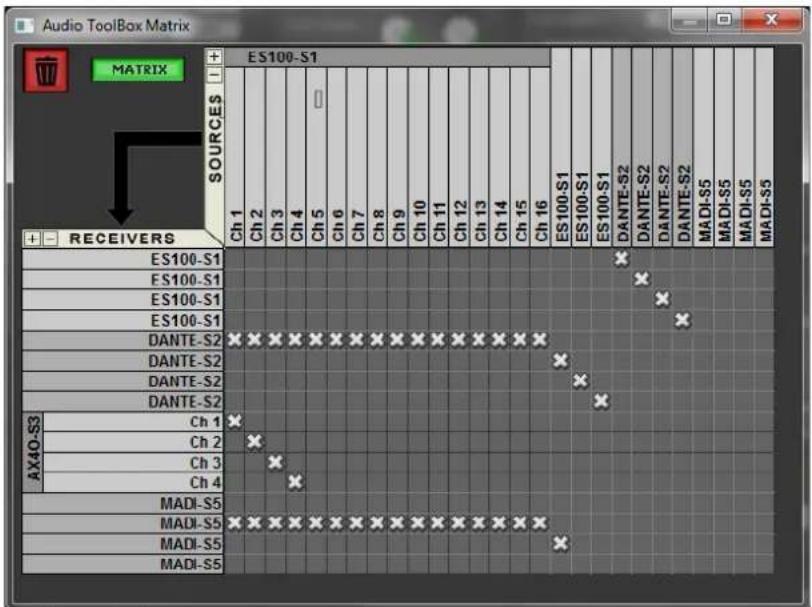
Task: Select the Ch 11 source column header
Action: (438, 156)
